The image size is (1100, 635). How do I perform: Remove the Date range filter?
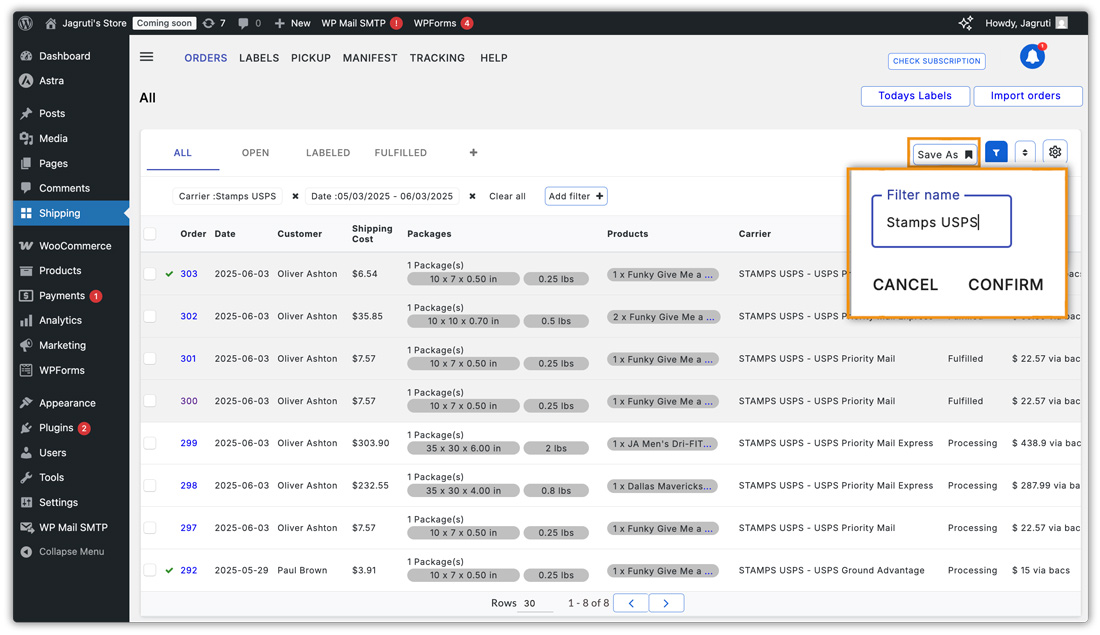(472, 196)
